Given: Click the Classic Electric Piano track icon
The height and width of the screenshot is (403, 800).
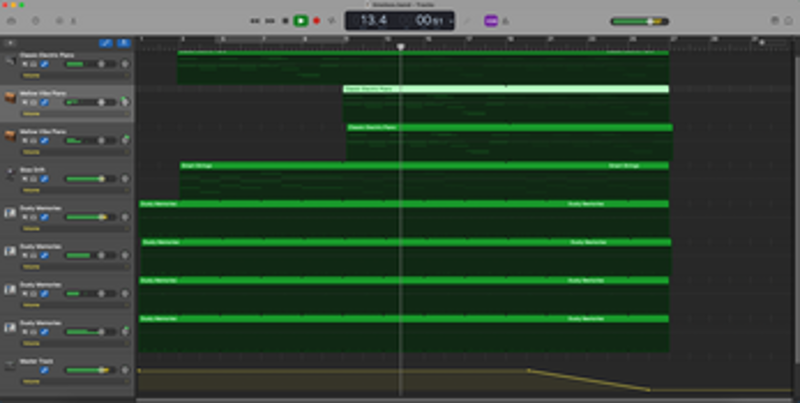Looking at the screenshot, I should [10, 61].
